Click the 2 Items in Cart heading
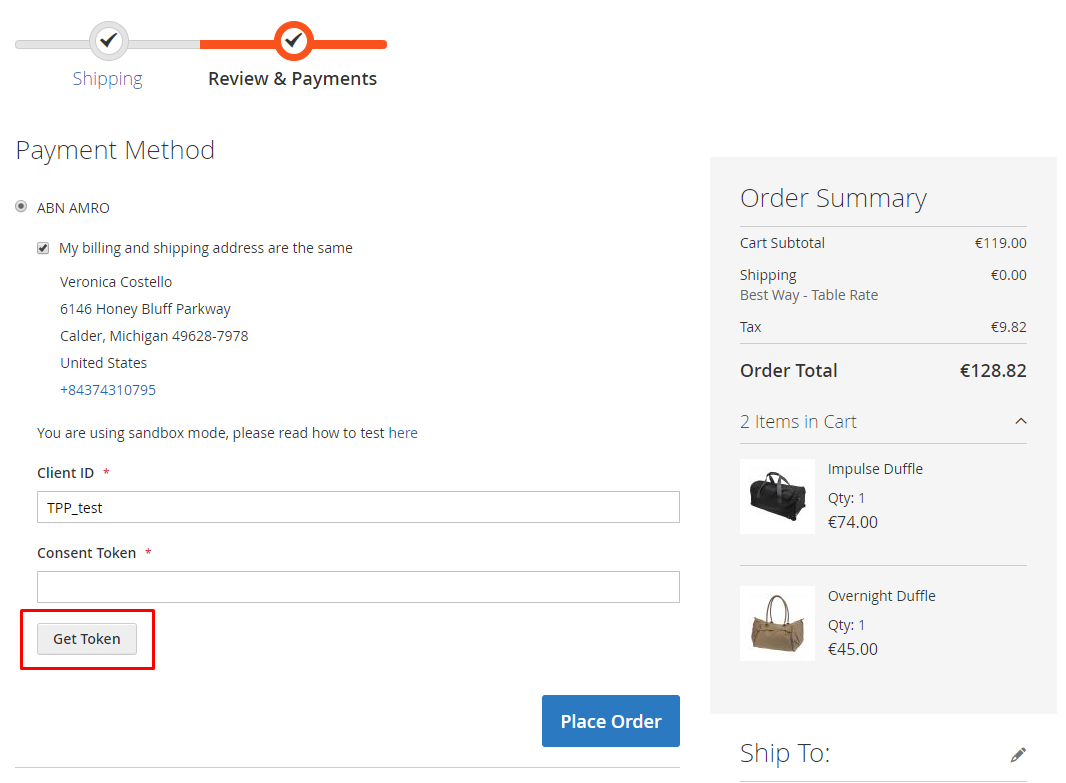Screen dimensions: 1066x783 [798, 421]
